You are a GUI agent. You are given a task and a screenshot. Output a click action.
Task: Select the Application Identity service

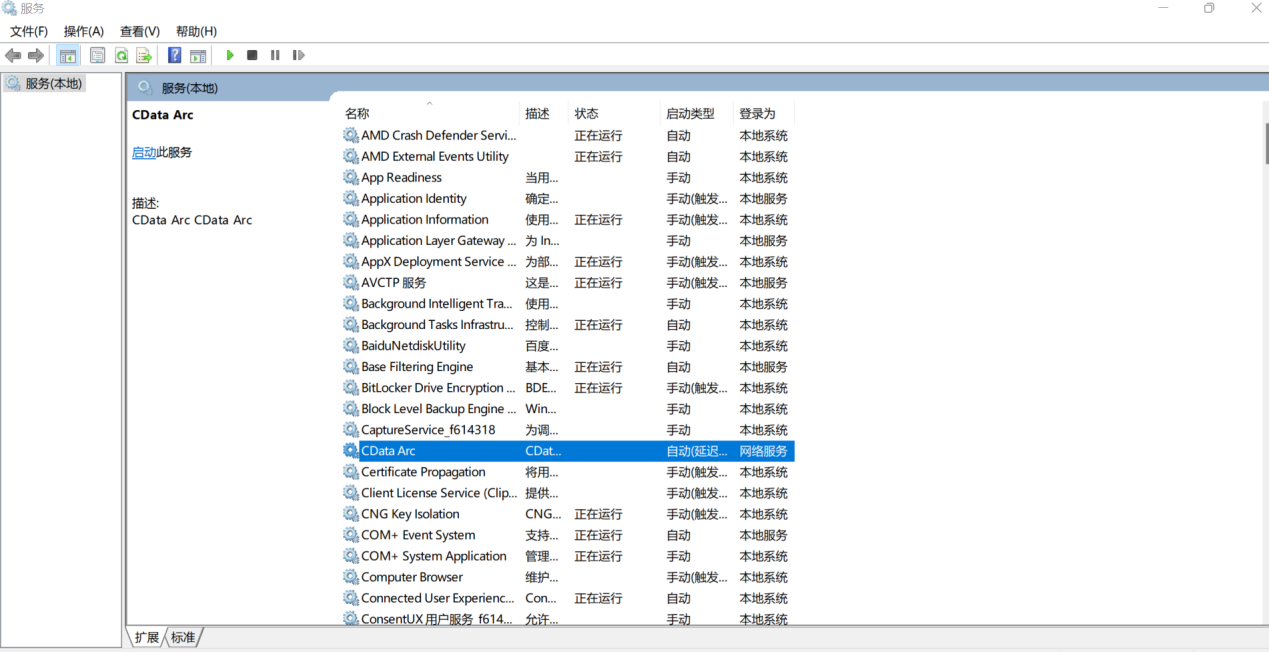pyautogui.click(x=567, y=199)
